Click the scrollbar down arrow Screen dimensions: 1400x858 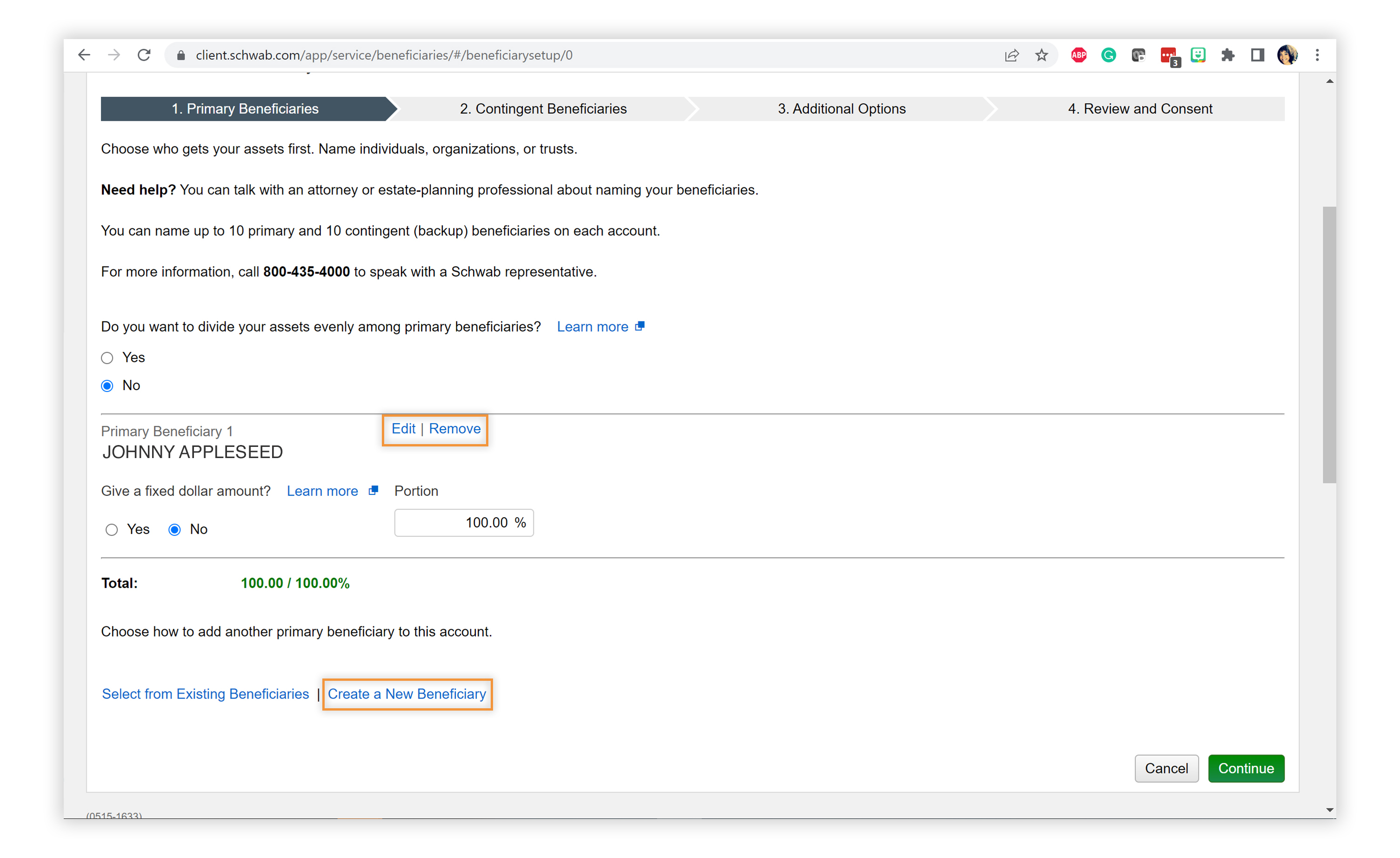pos(1330,810)
